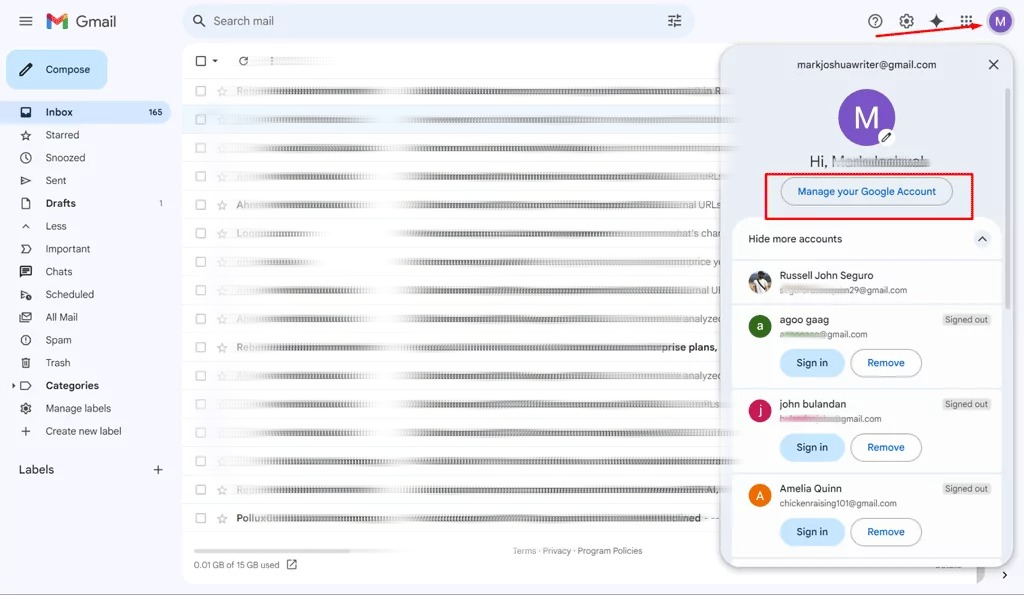Open the More options three-dot menu
Screen dimensions: 1024x595
click(272, 61)
